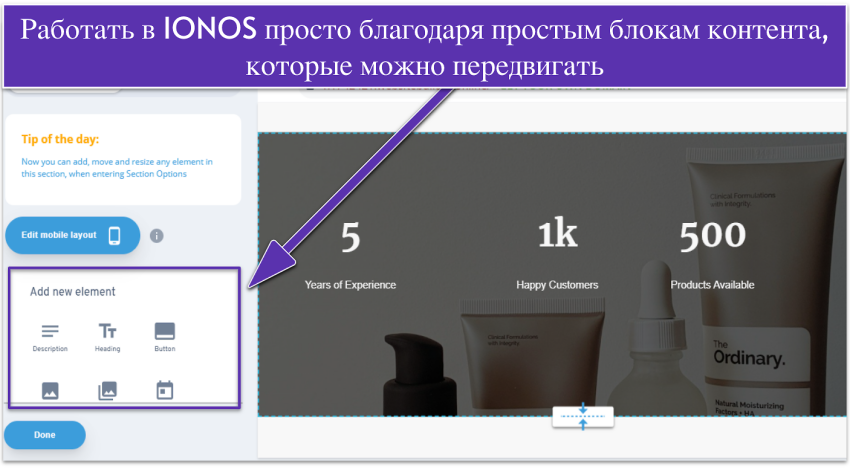Insert an image gallery element
850x469 pixels.
click(107, 390)
